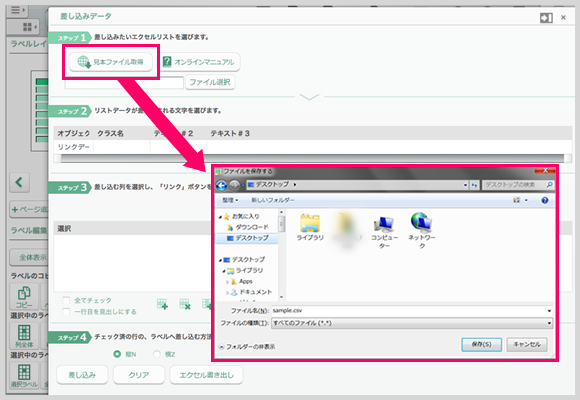This screenshot has width=580, height=400.
Task: Select the 縦N radio button
Action: click(x=117, y=354)
